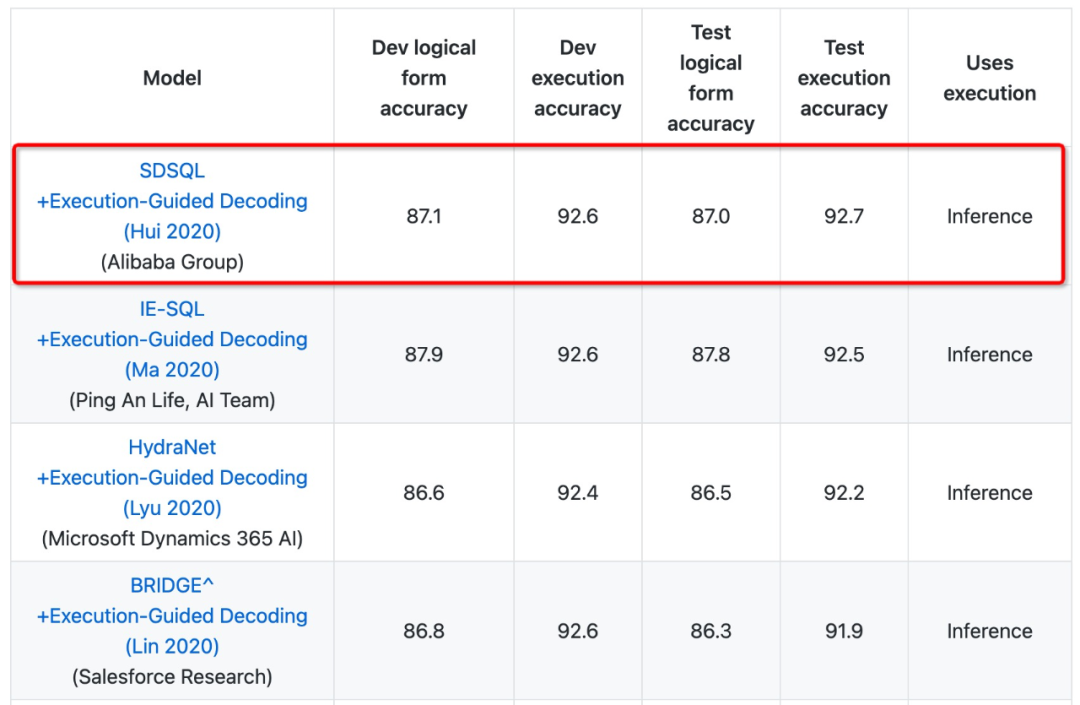This screenshot has width=1080, height=705.
Task: Click the Uses execution column header
Action: click(x=989, y=78)
